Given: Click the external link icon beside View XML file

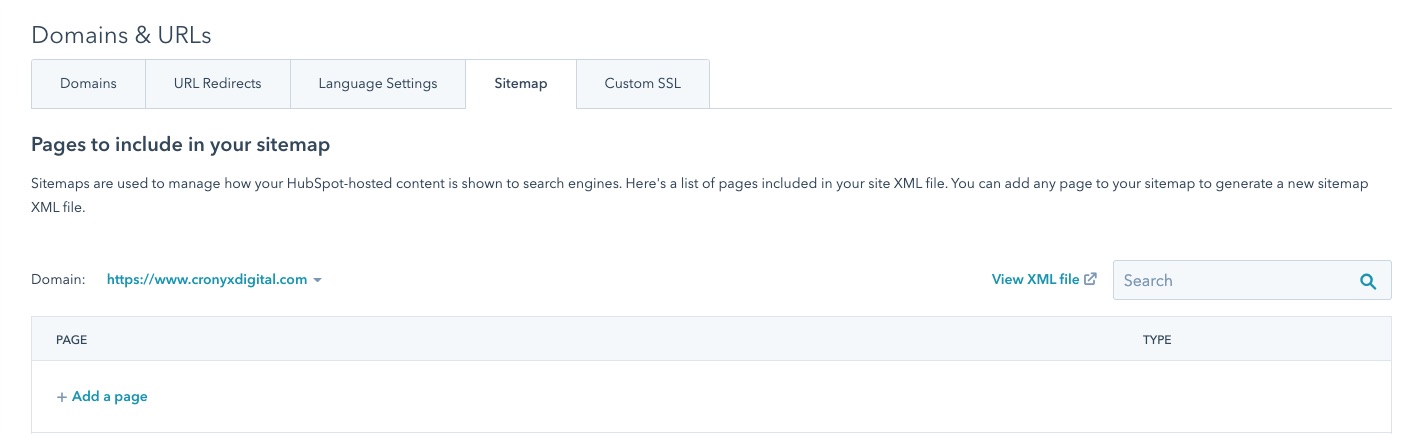Looking at the screenshot, I should [1090, 280].
